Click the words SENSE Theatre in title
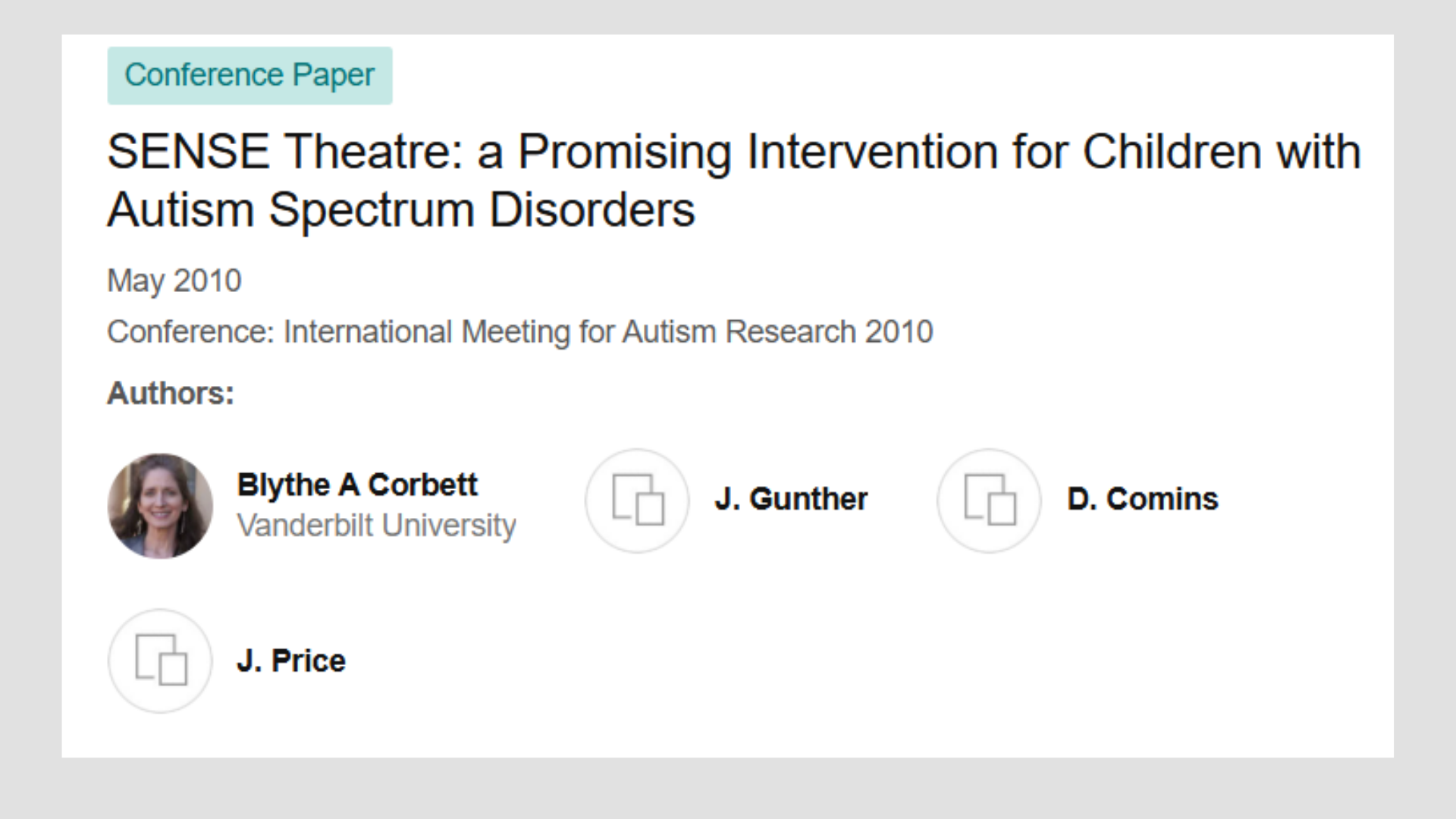 (284, 152)
